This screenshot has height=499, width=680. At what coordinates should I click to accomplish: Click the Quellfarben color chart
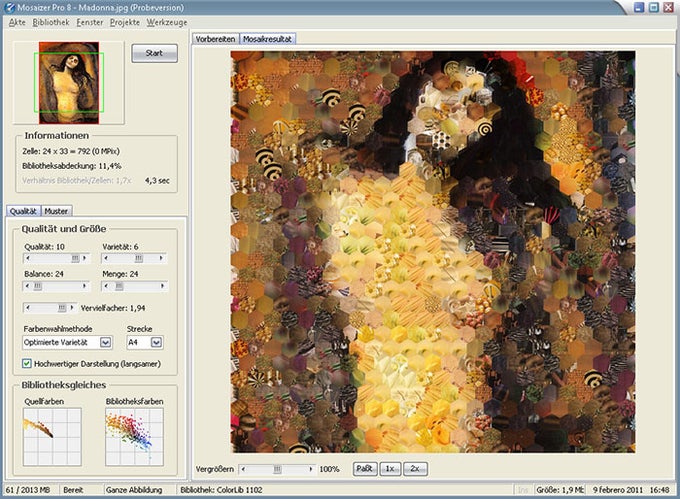(52, 437)
